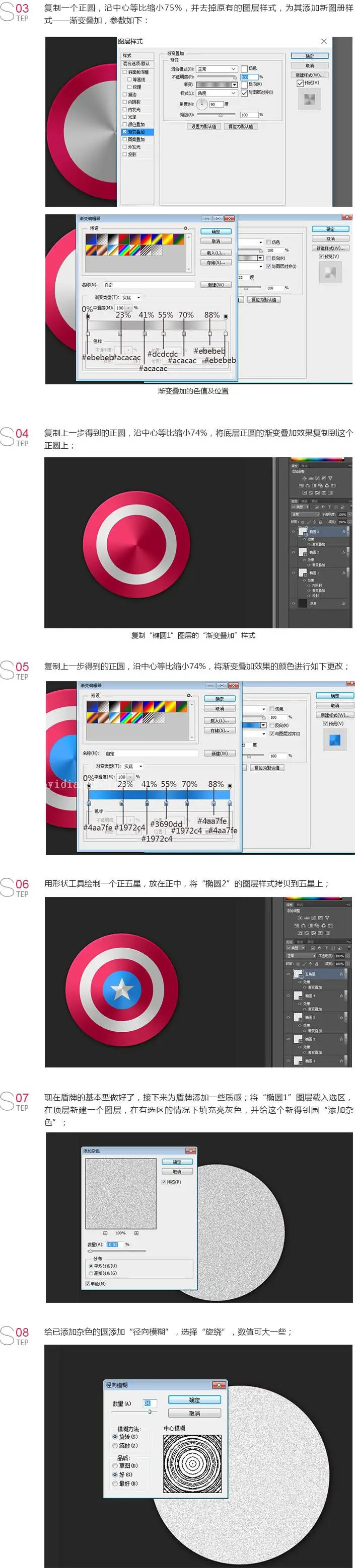The image size is (355, 1568).
Task: Click the angle dial in 渐变叠加
Action: click(x=201, y=104)
